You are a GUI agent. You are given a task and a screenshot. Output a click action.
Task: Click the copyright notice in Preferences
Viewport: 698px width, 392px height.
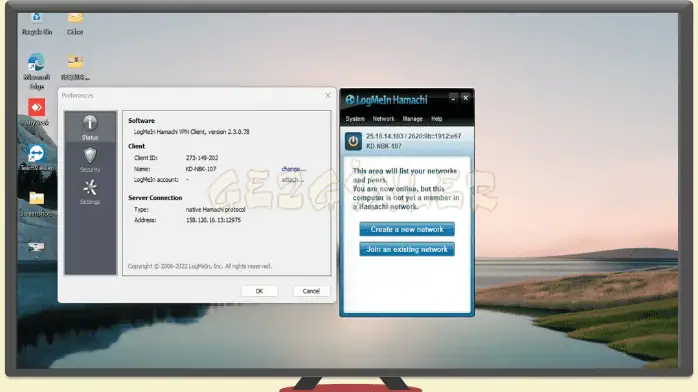click(199, 266)
